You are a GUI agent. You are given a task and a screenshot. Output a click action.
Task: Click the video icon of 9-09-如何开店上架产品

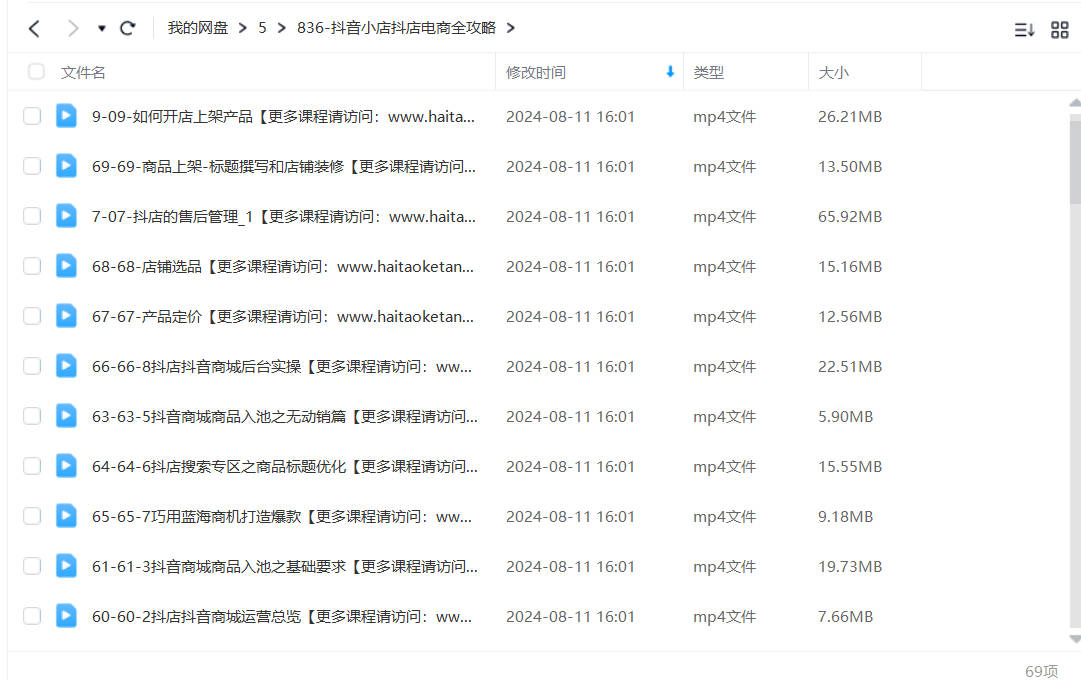(x=66, y=115)
